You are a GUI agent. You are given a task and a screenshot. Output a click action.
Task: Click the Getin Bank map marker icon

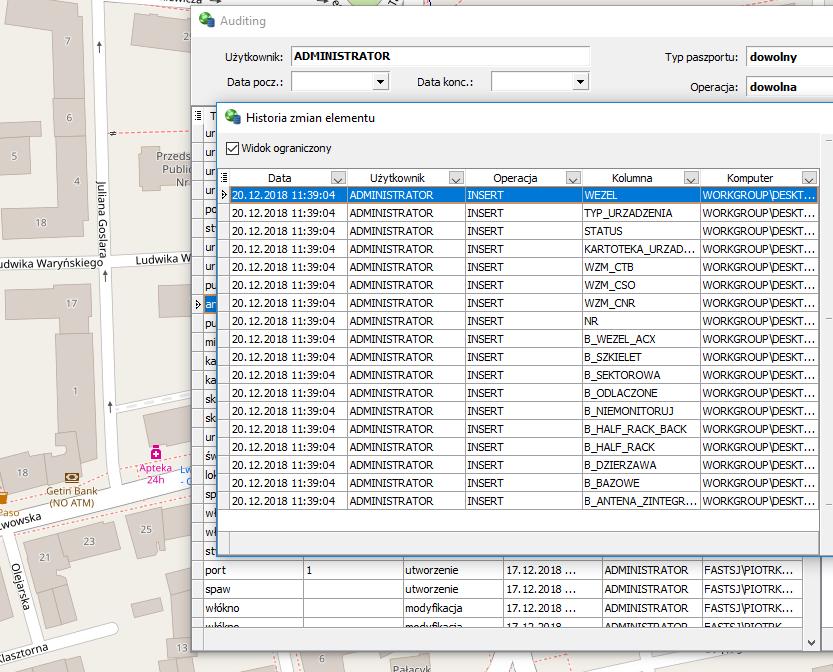(72, 478)
